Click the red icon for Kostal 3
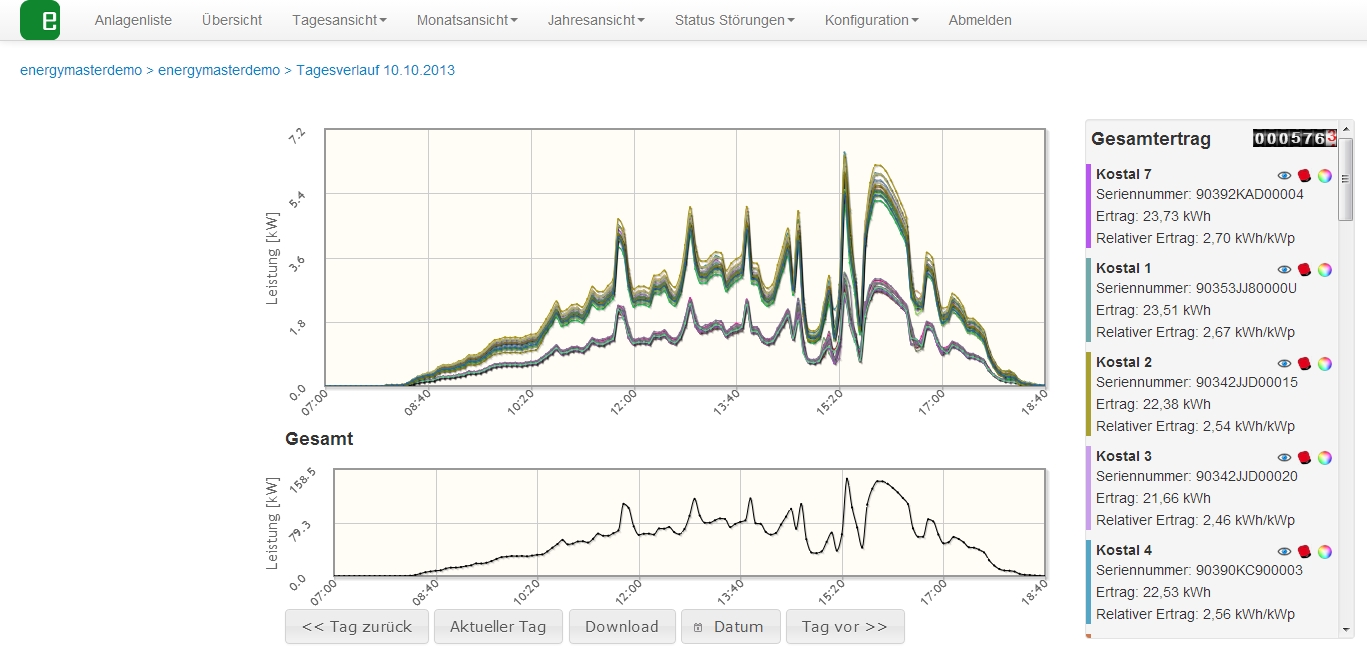 point(1304,458)
